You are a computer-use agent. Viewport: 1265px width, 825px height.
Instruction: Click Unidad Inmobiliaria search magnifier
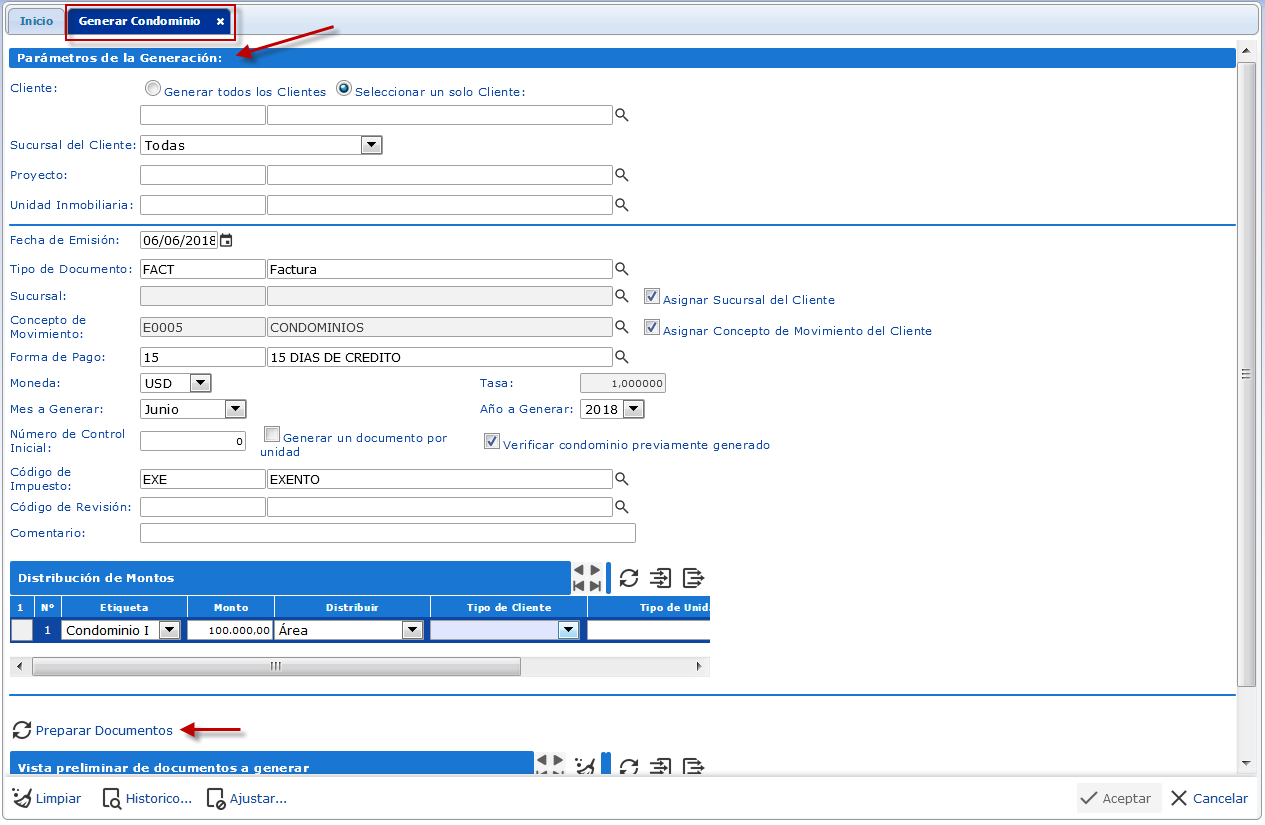click(621, 205)
